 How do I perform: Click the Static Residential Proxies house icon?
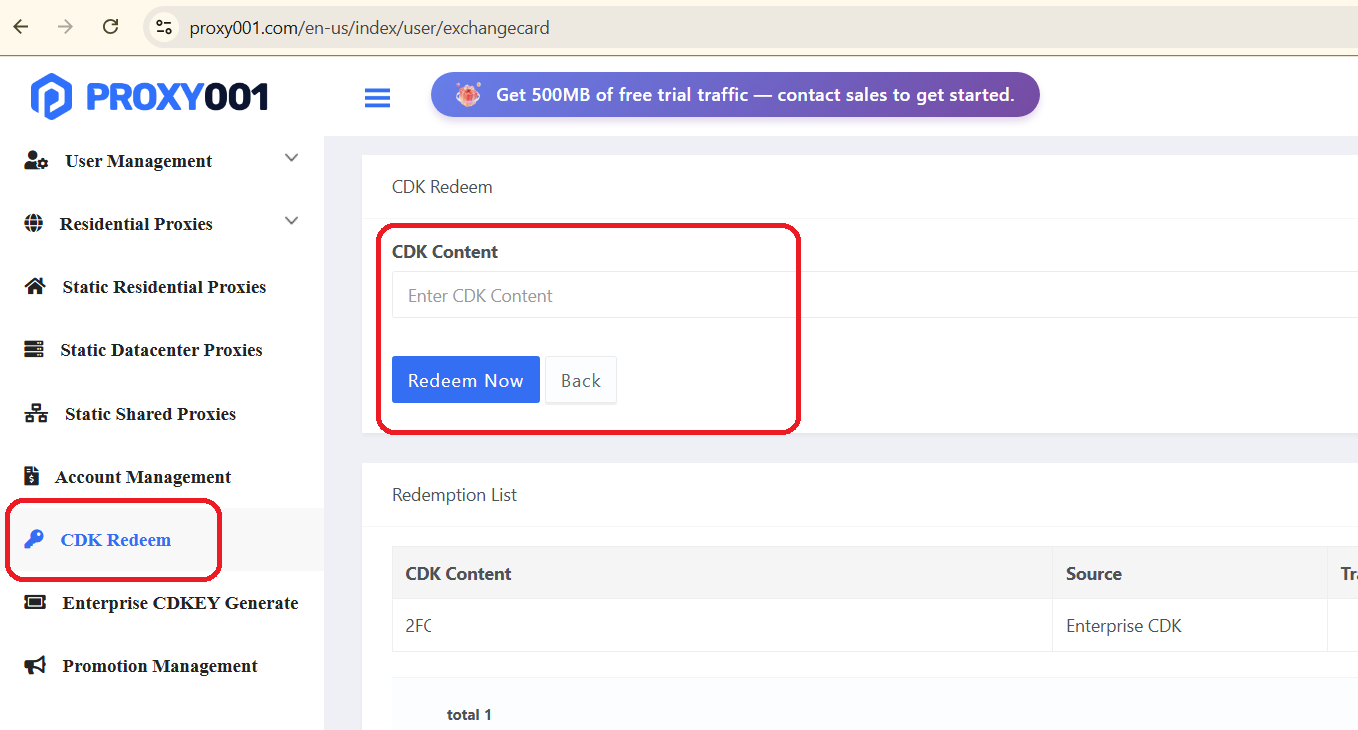point(35,287)
